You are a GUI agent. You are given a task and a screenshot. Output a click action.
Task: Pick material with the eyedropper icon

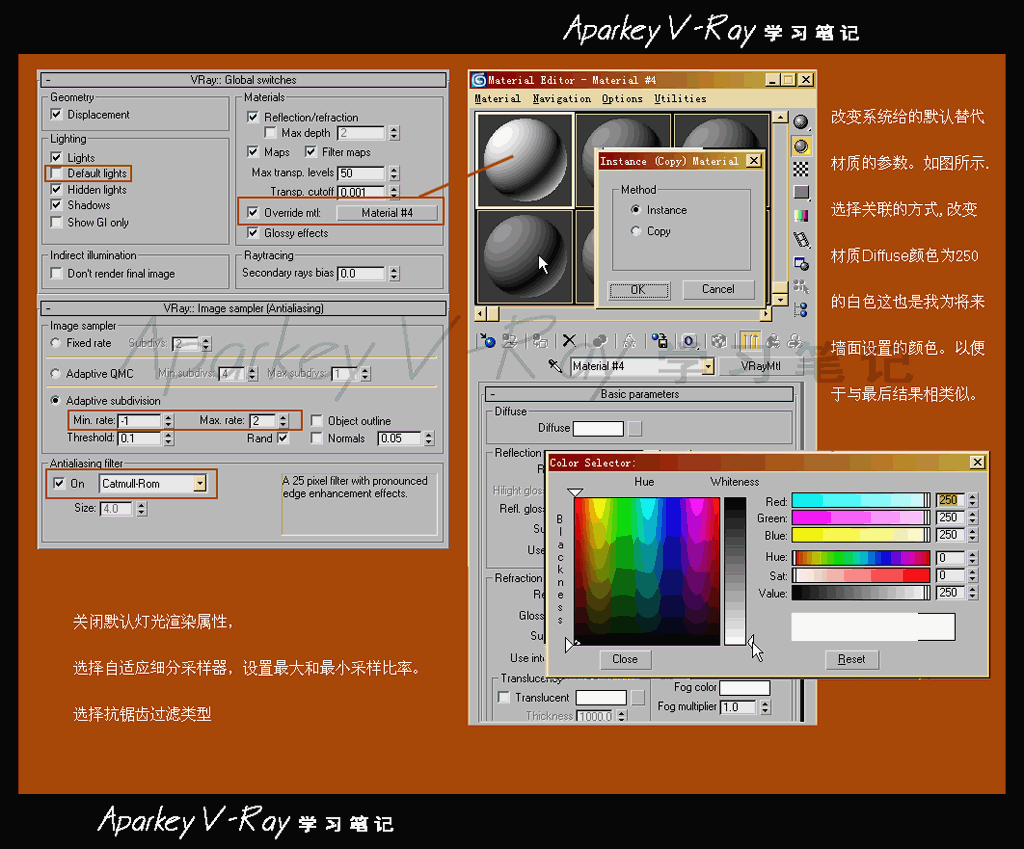click(x=555, y=366)
